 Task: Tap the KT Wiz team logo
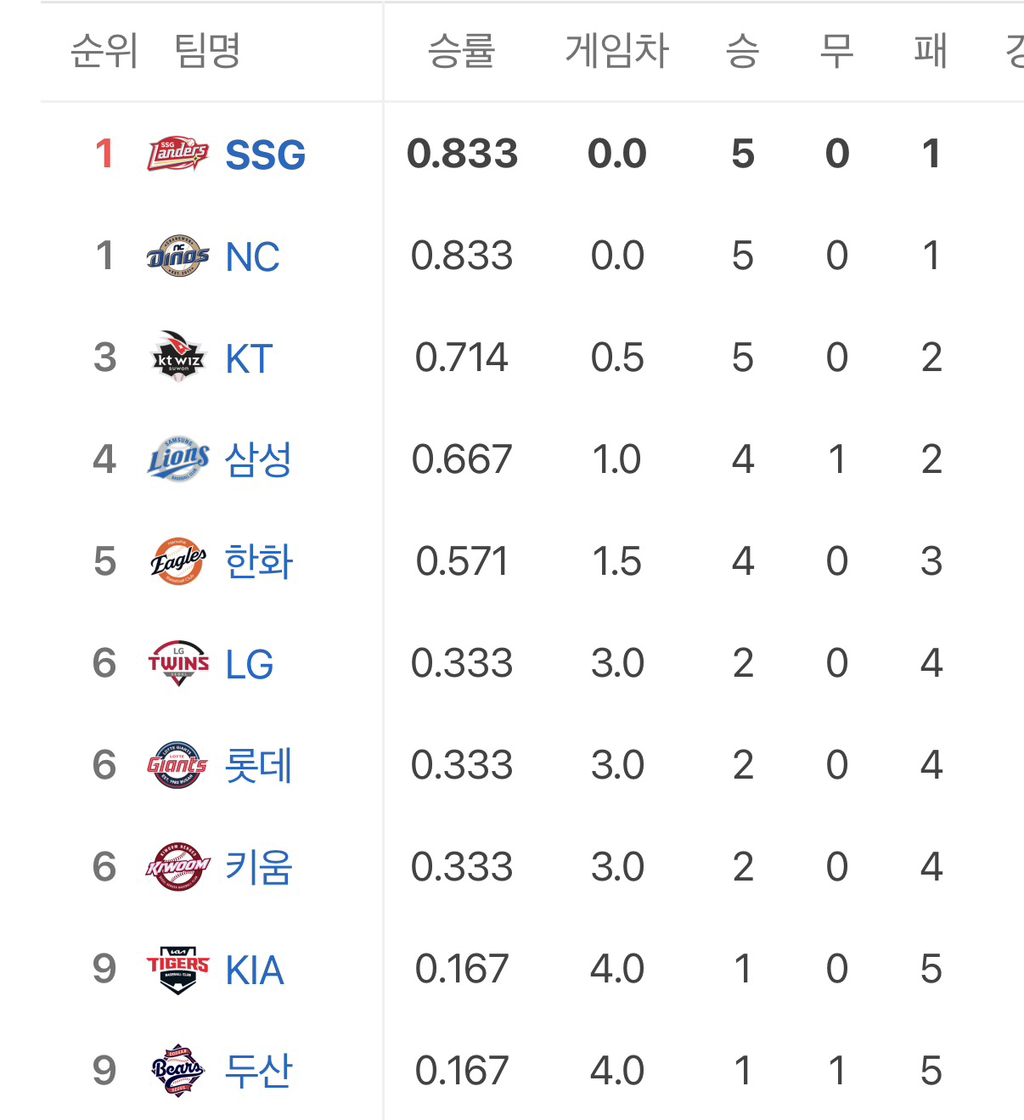[178, 358]
